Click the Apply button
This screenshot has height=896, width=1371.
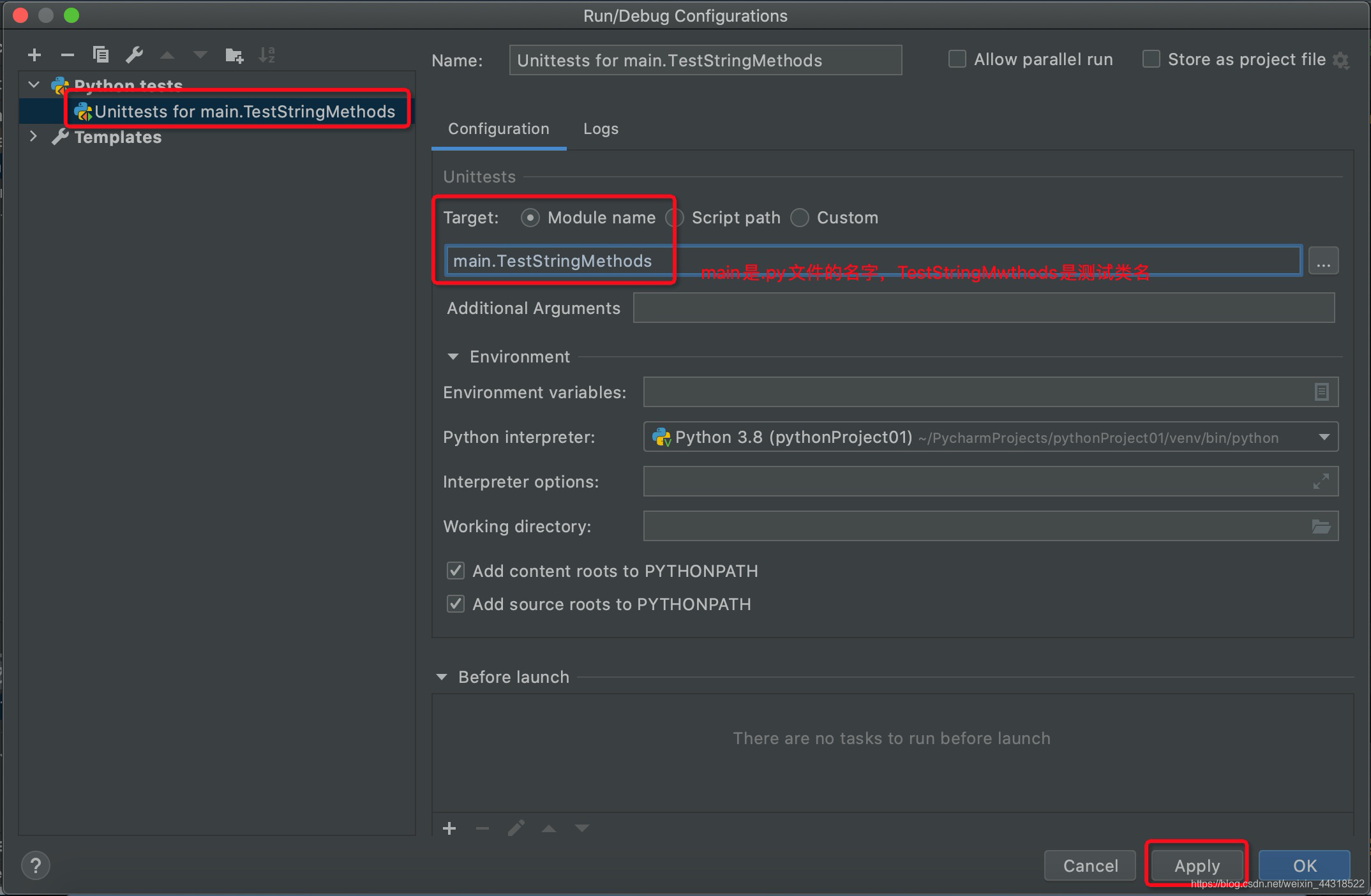pyautogui.click(x=1195, y=865)
